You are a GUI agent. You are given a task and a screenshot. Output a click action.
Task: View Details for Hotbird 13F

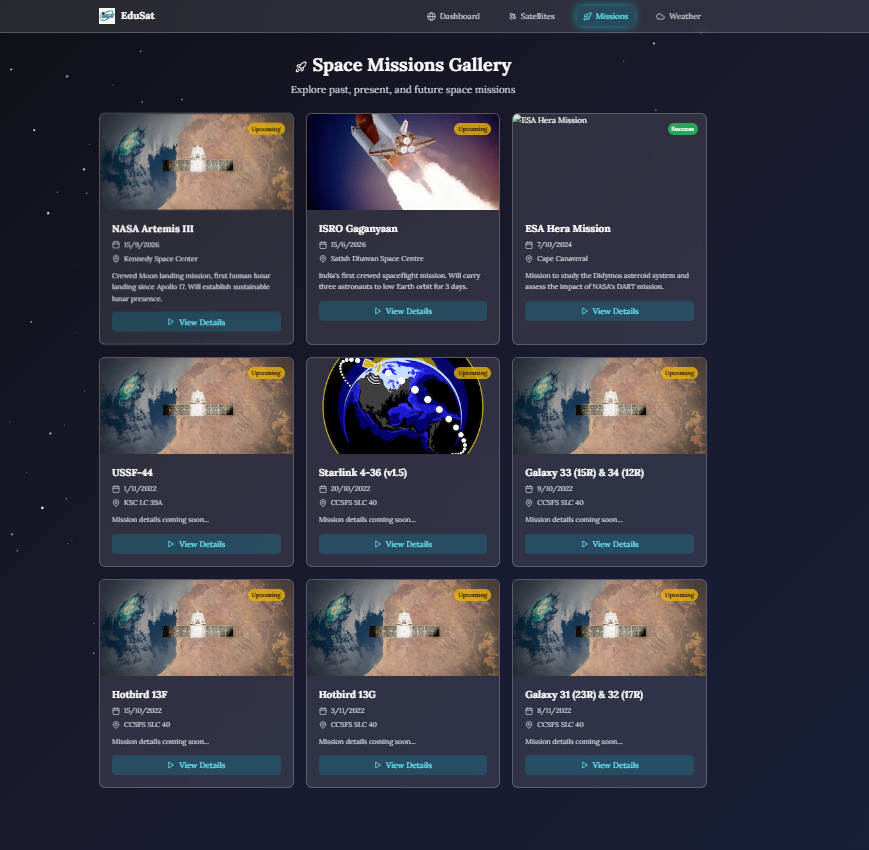[196, 765]
